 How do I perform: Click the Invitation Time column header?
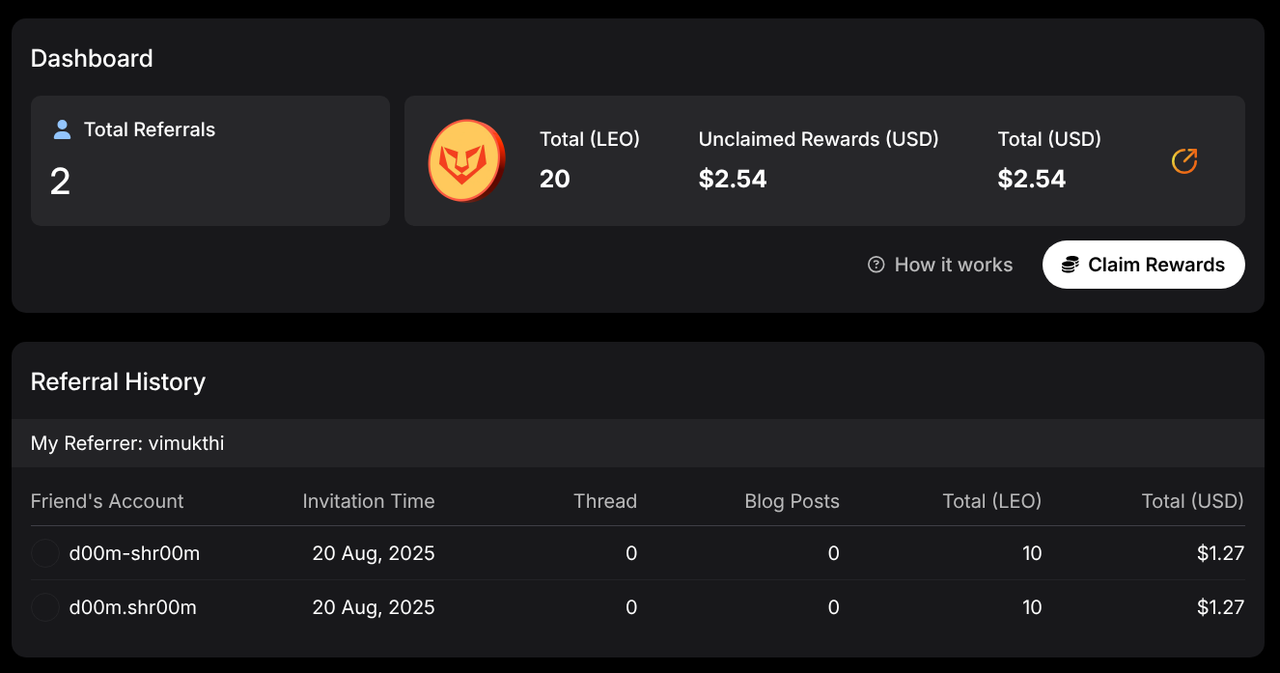368,501
